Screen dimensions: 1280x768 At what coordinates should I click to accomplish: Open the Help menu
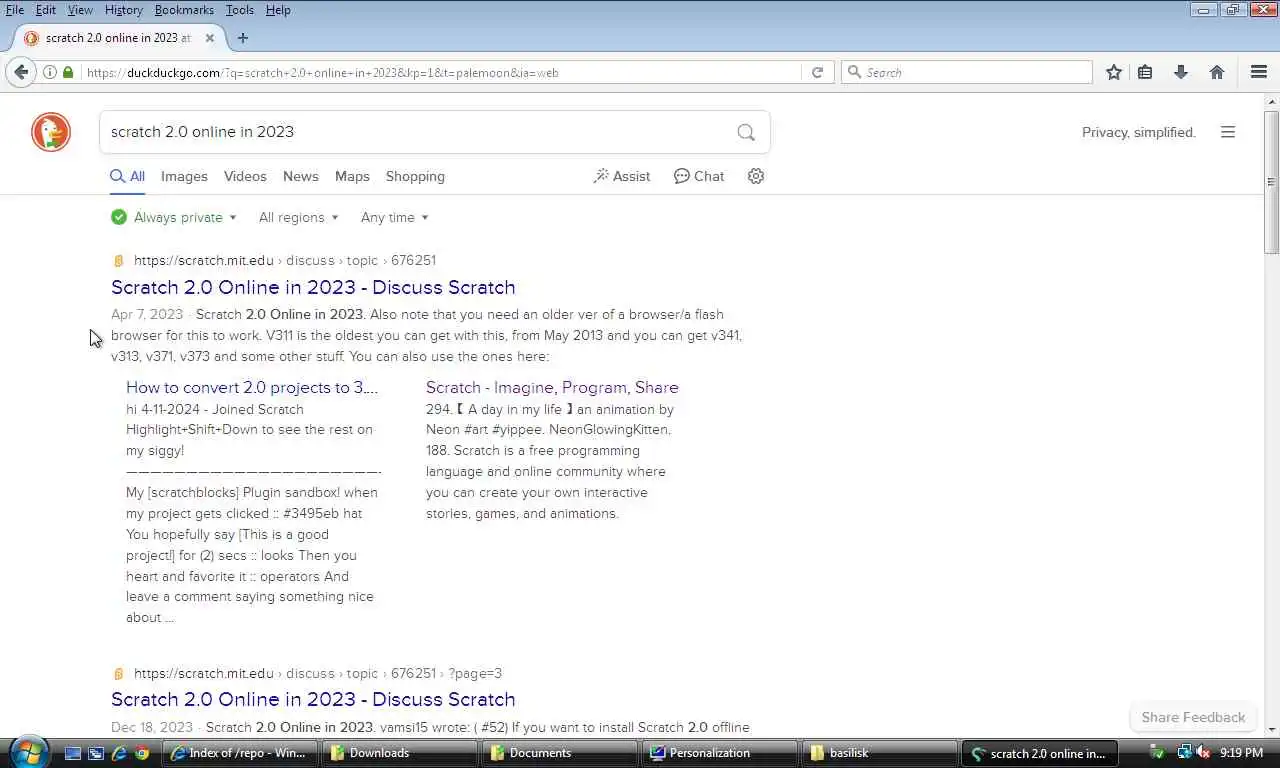pyautogui.click(x=278, y=9)
